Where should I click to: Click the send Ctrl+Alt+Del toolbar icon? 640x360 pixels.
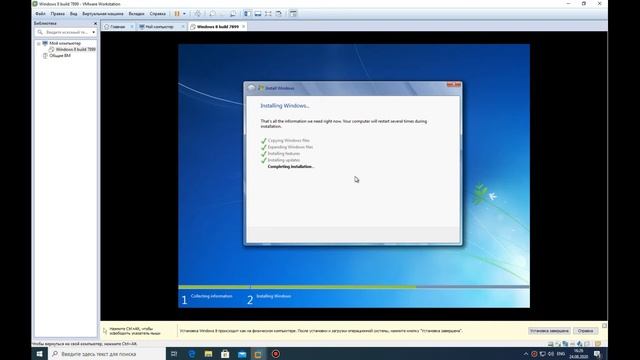coord(198,13)
